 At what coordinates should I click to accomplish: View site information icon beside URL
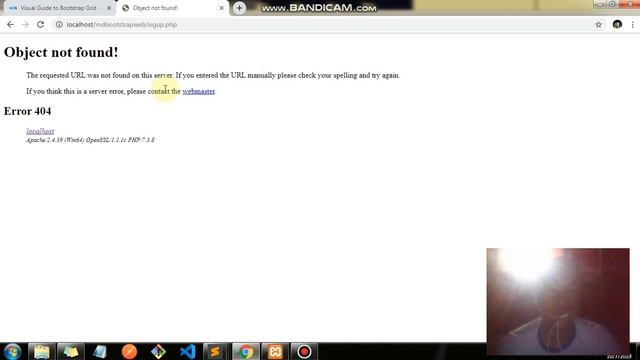[59, 24]
